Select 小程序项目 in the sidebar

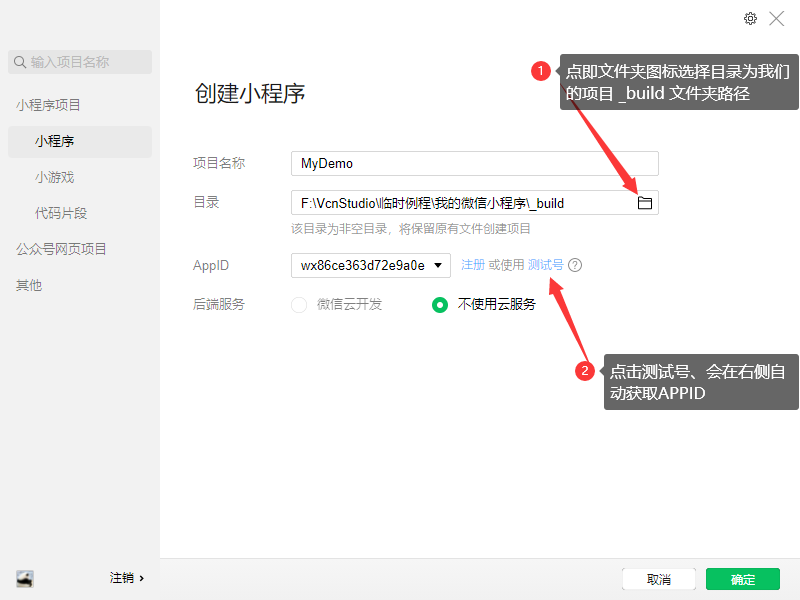48,105
